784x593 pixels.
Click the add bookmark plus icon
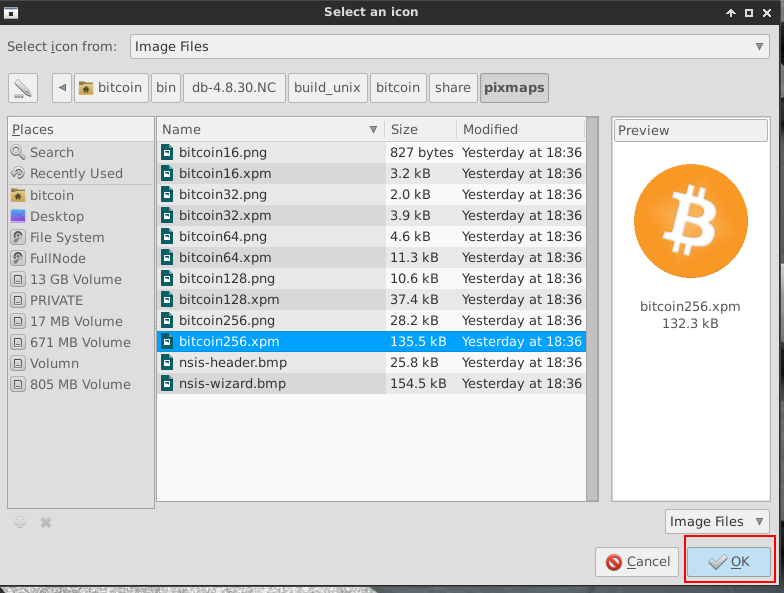tap(20, 522)
